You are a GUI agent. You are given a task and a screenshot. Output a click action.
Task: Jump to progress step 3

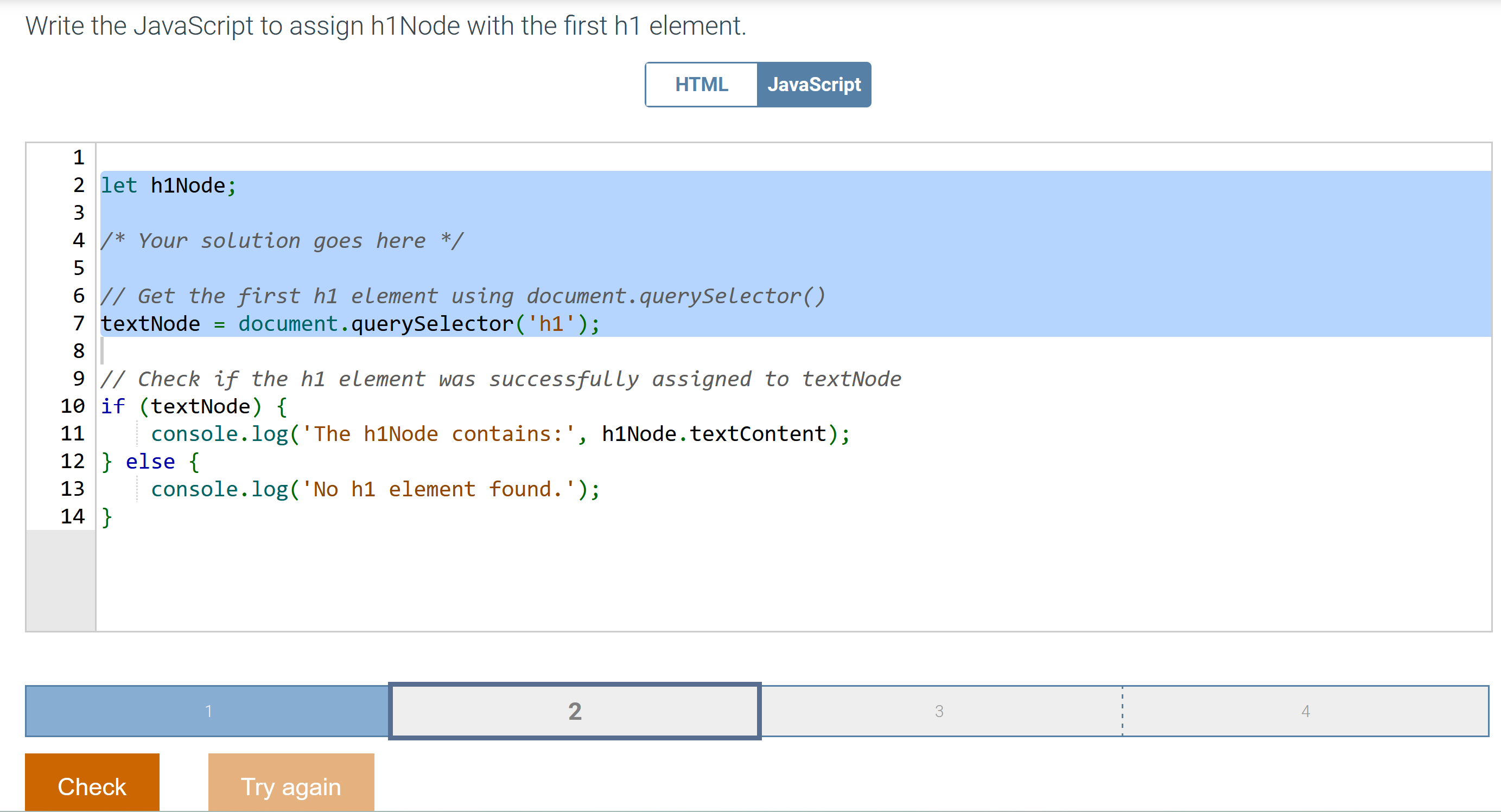click(939, 711)
